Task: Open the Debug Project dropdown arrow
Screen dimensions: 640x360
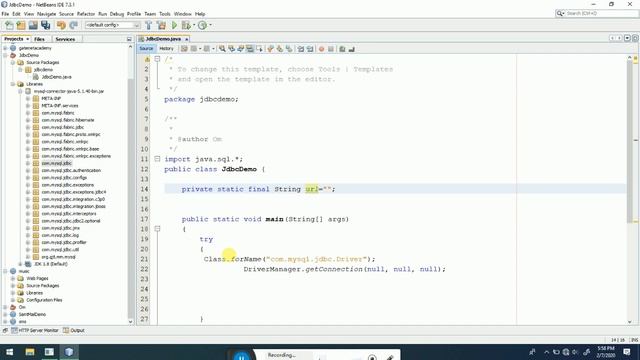Action: click(x=194, y=25)
